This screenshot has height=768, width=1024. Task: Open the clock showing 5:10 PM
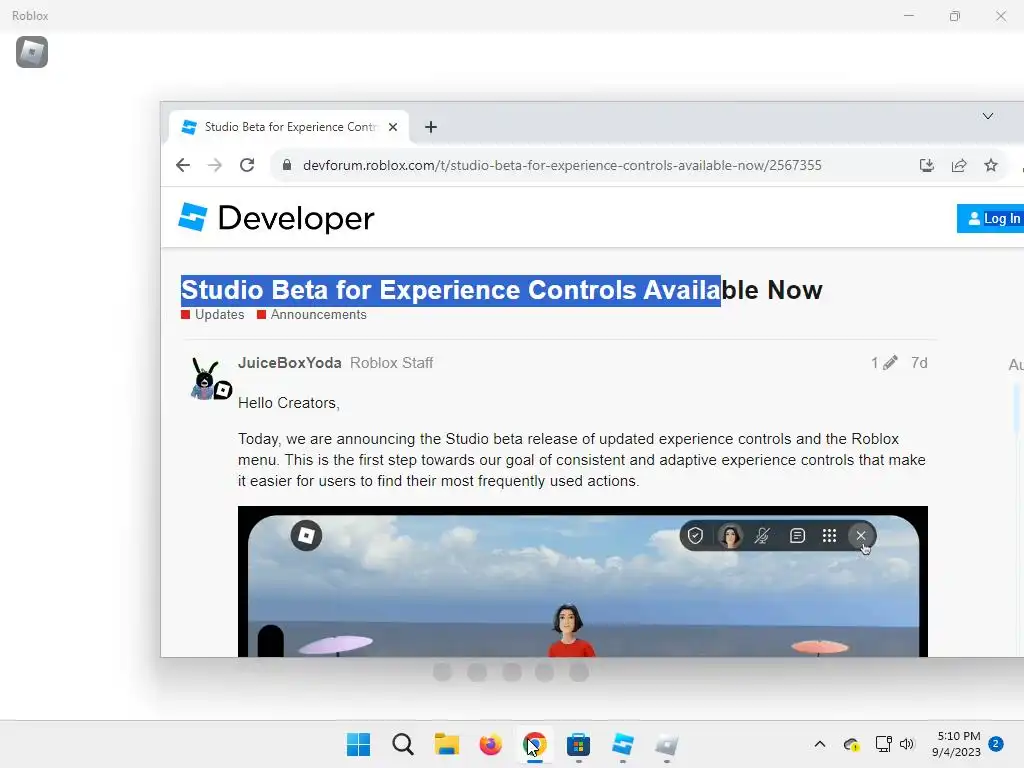coord(957,744)
